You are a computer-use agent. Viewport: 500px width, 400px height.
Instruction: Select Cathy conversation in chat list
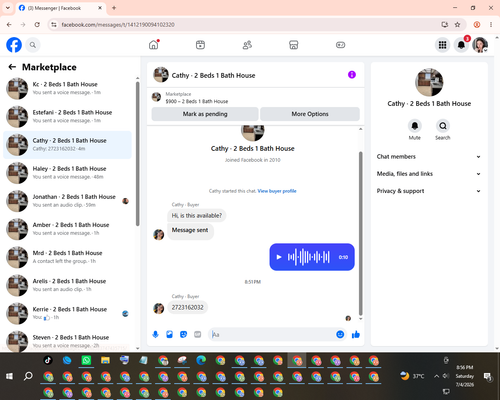tap(67, 145)
